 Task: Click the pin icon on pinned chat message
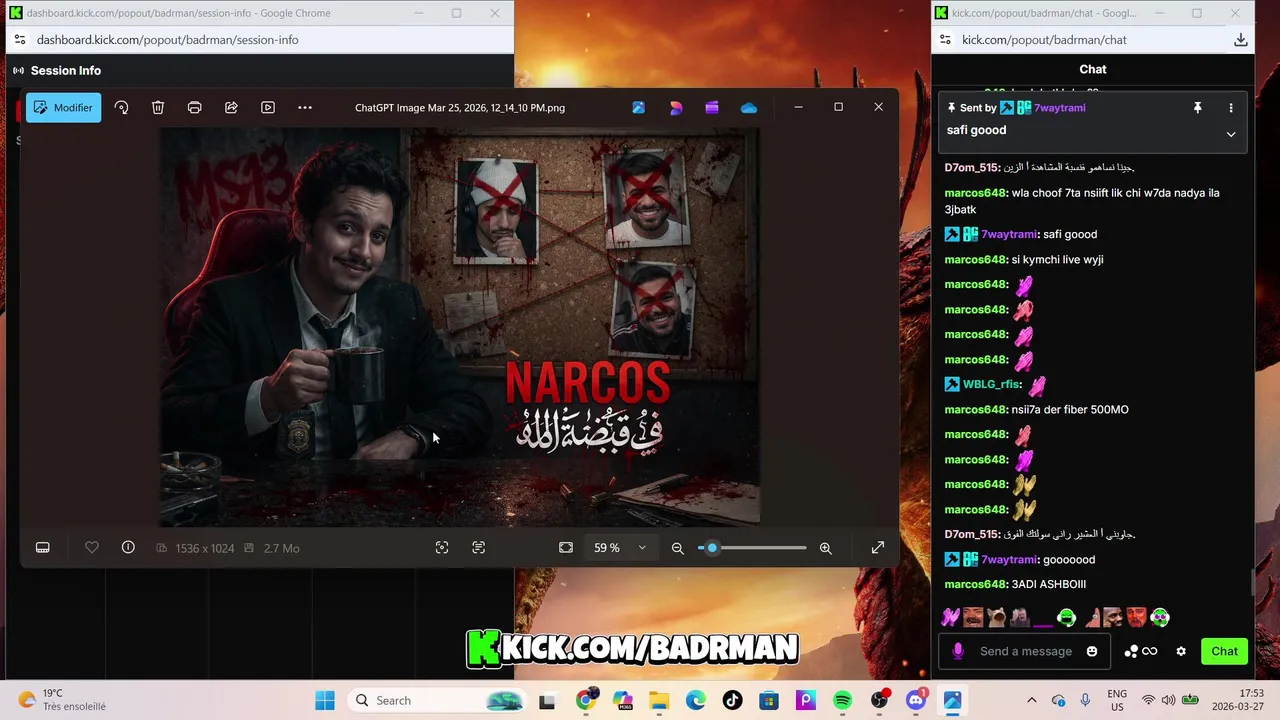point(1197,108)
